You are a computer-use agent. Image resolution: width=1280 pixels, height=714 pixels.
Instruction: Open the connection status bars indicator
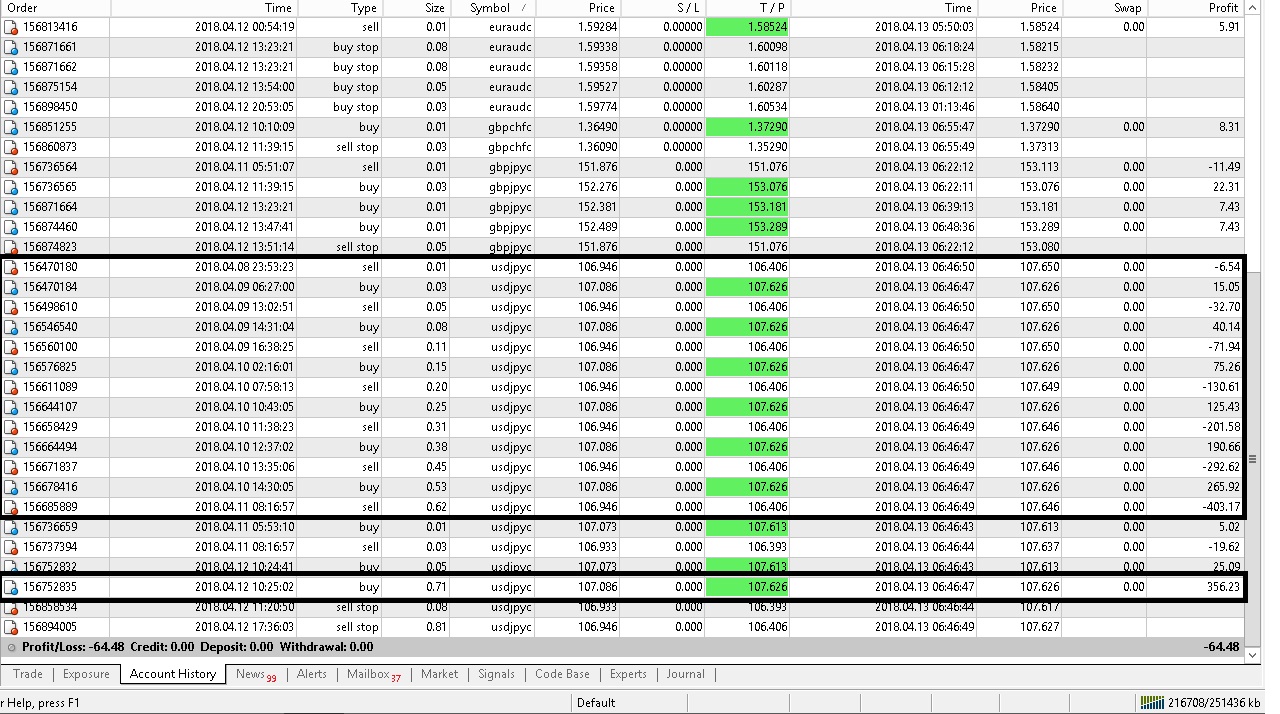[1152, 702]
